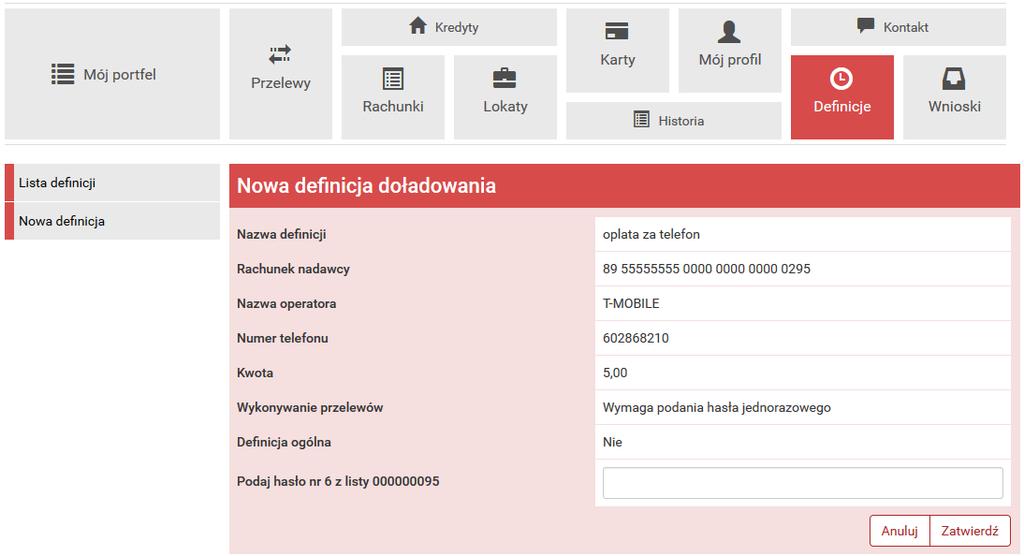
Task: Open the Mój portfel list icon
Action: click(x=63, y=74)
